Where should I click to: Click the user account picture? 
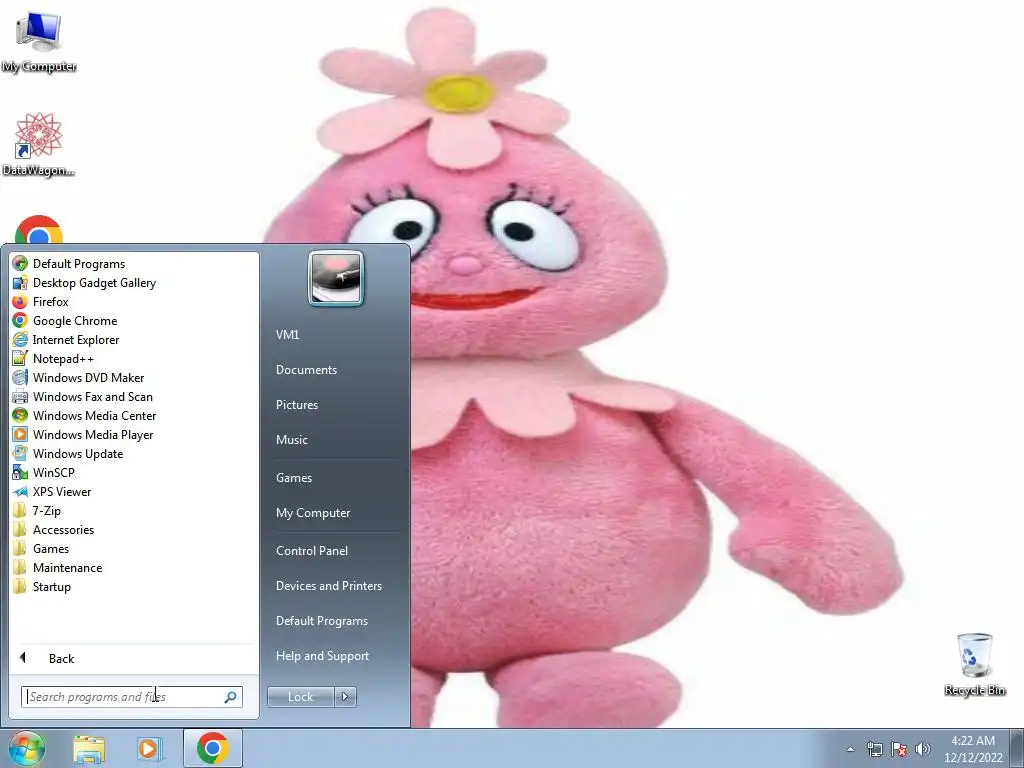coord(336,278)
